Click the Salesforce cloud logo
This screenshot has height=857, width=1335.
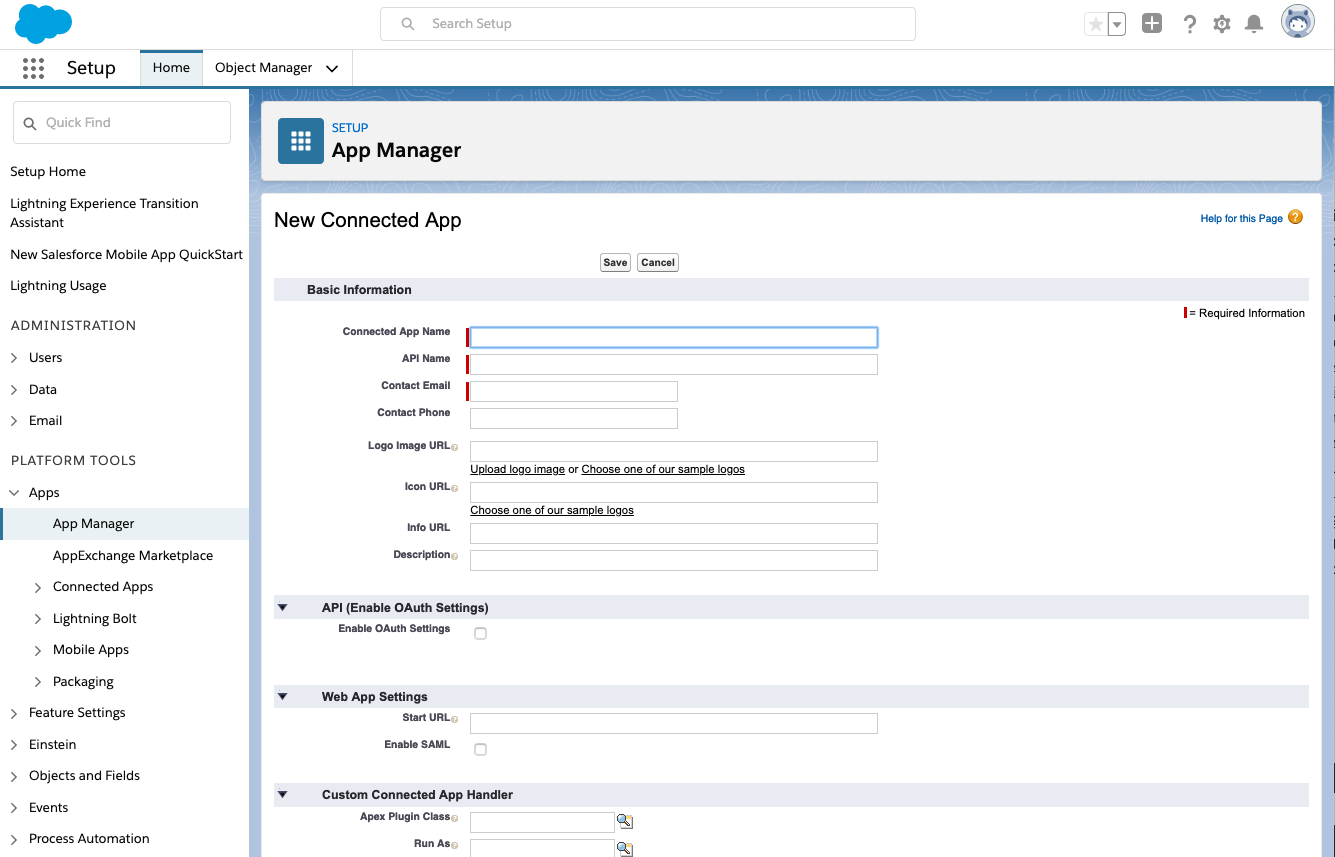44,23
